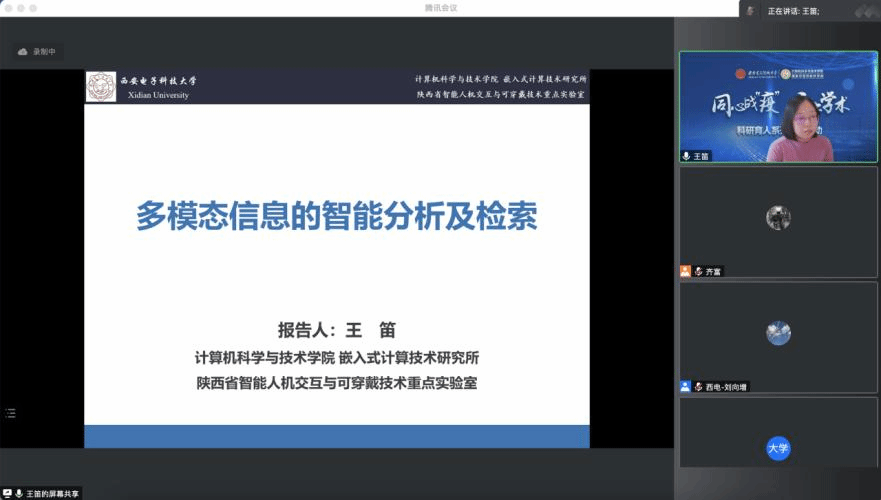Click the blue avatar badge beside 西电-刘向增
The height and width of the screenshot is (500, 881).
[x=685, y=386]
